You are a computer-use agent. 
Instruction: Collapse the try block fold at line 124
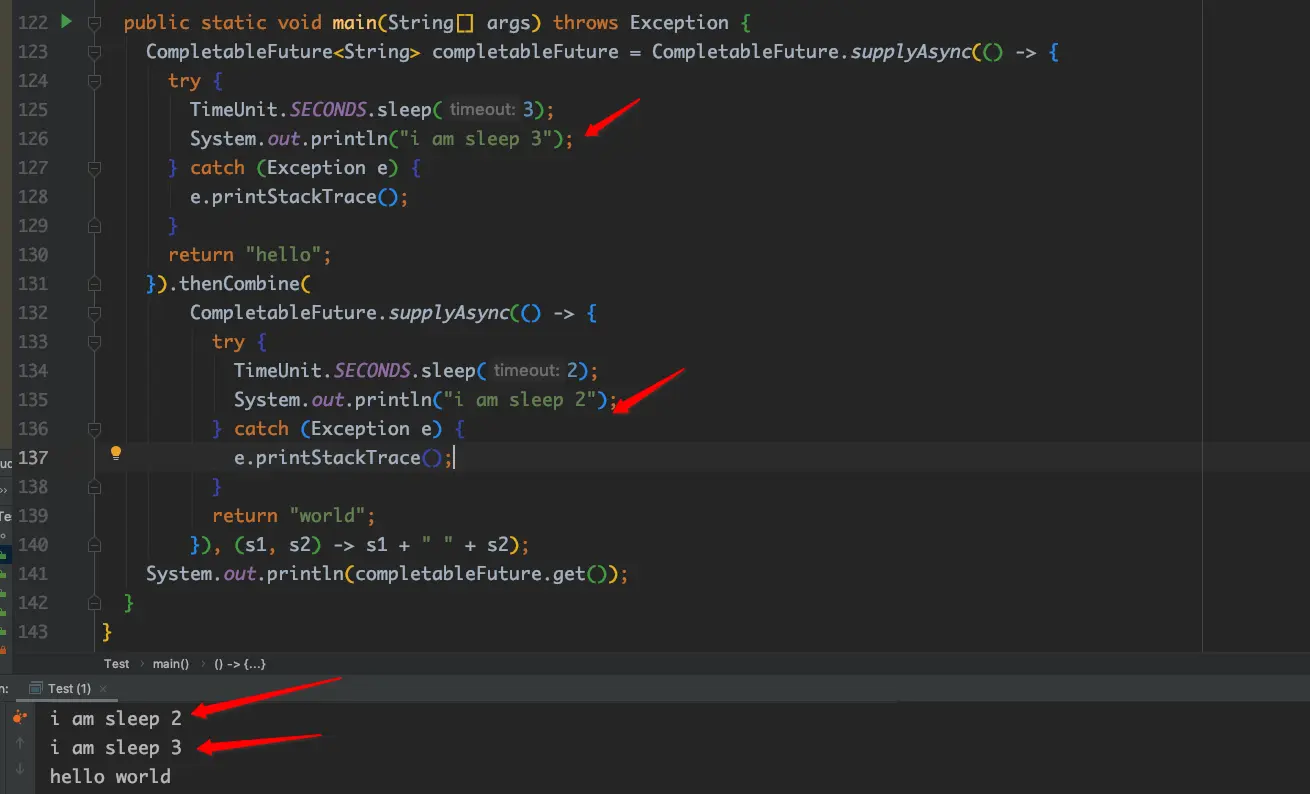point(94,80)
